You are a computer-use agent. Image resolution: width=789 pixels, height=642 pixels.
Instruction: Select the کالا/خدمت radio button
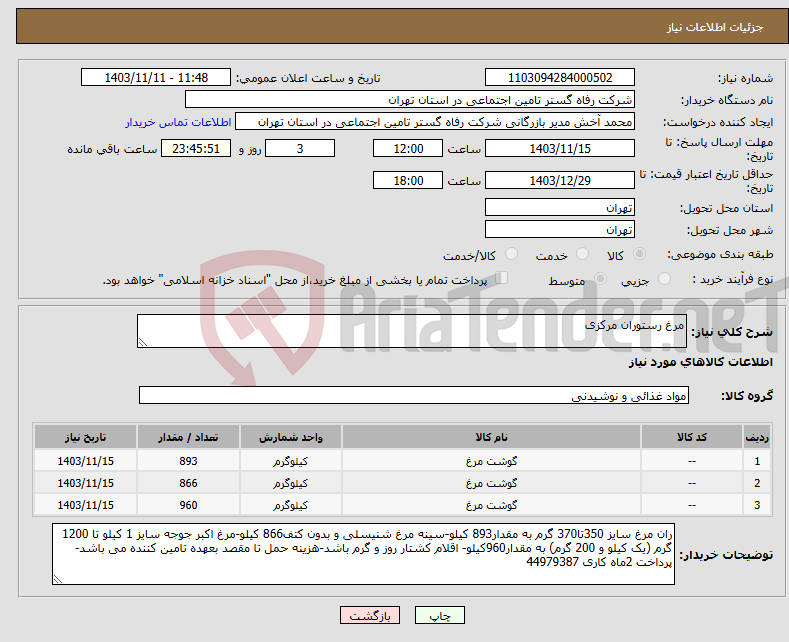click(x=511, y=254)
